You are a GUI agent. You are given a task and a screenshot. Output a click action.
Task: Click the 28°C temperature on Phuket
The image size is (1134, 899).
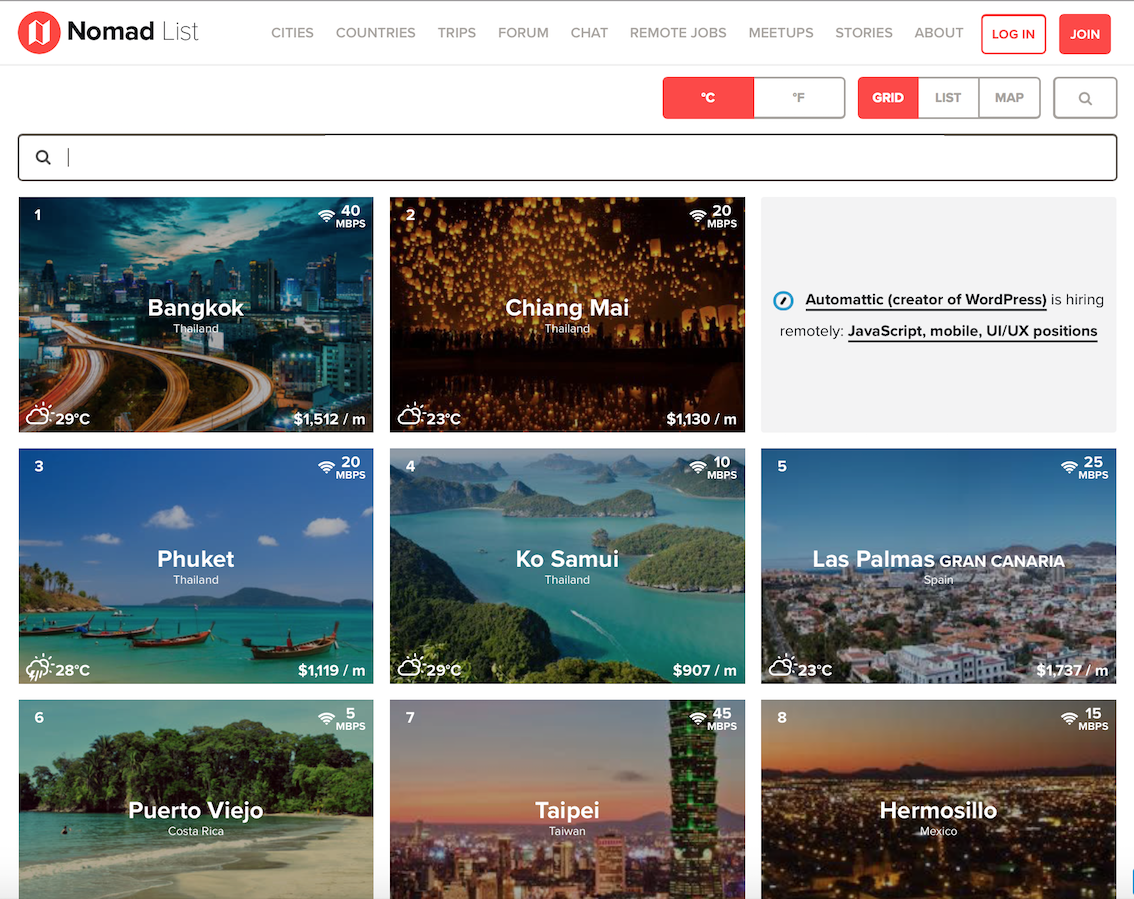tap(72, 670)
